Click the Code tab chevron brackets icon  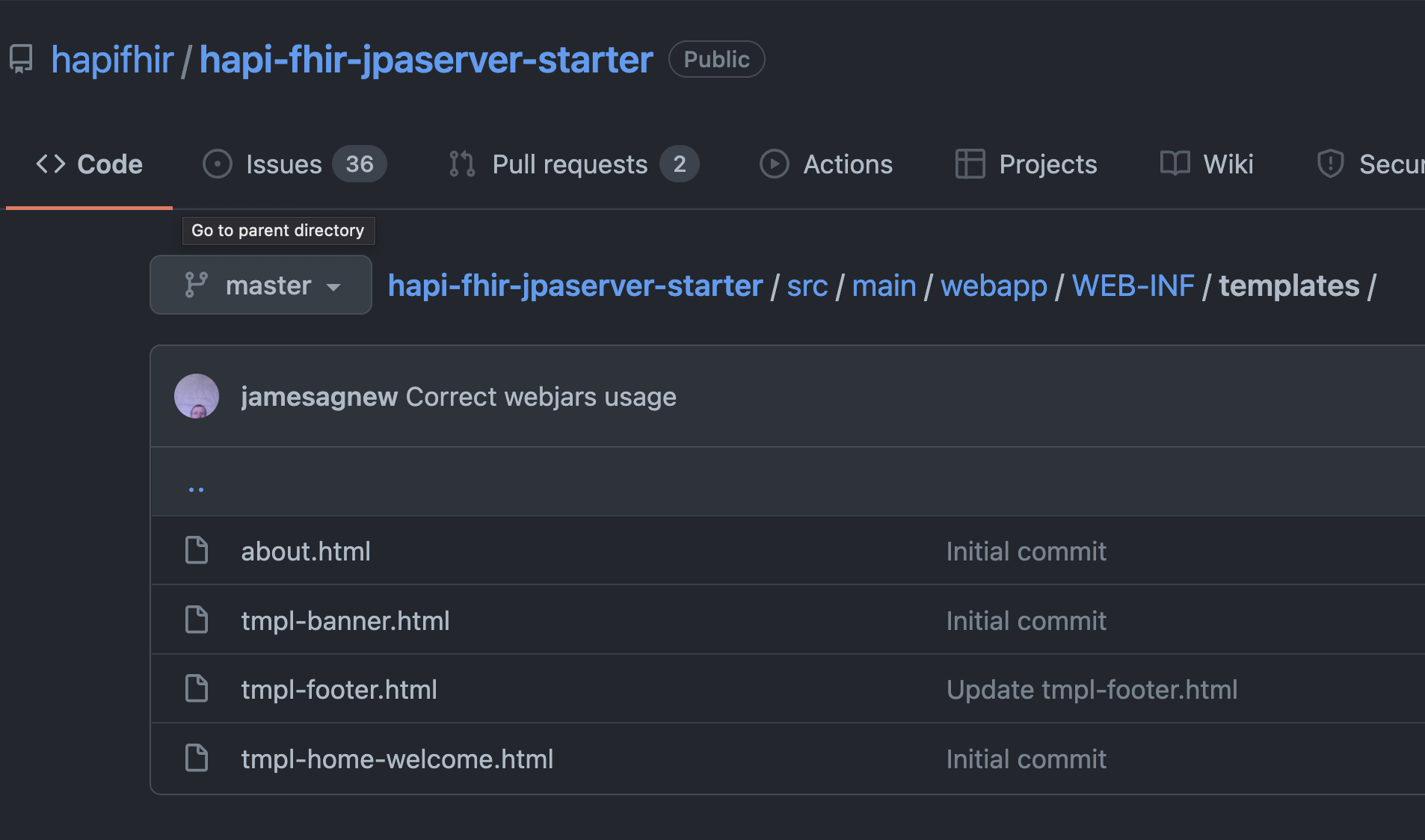coord(51,164)
